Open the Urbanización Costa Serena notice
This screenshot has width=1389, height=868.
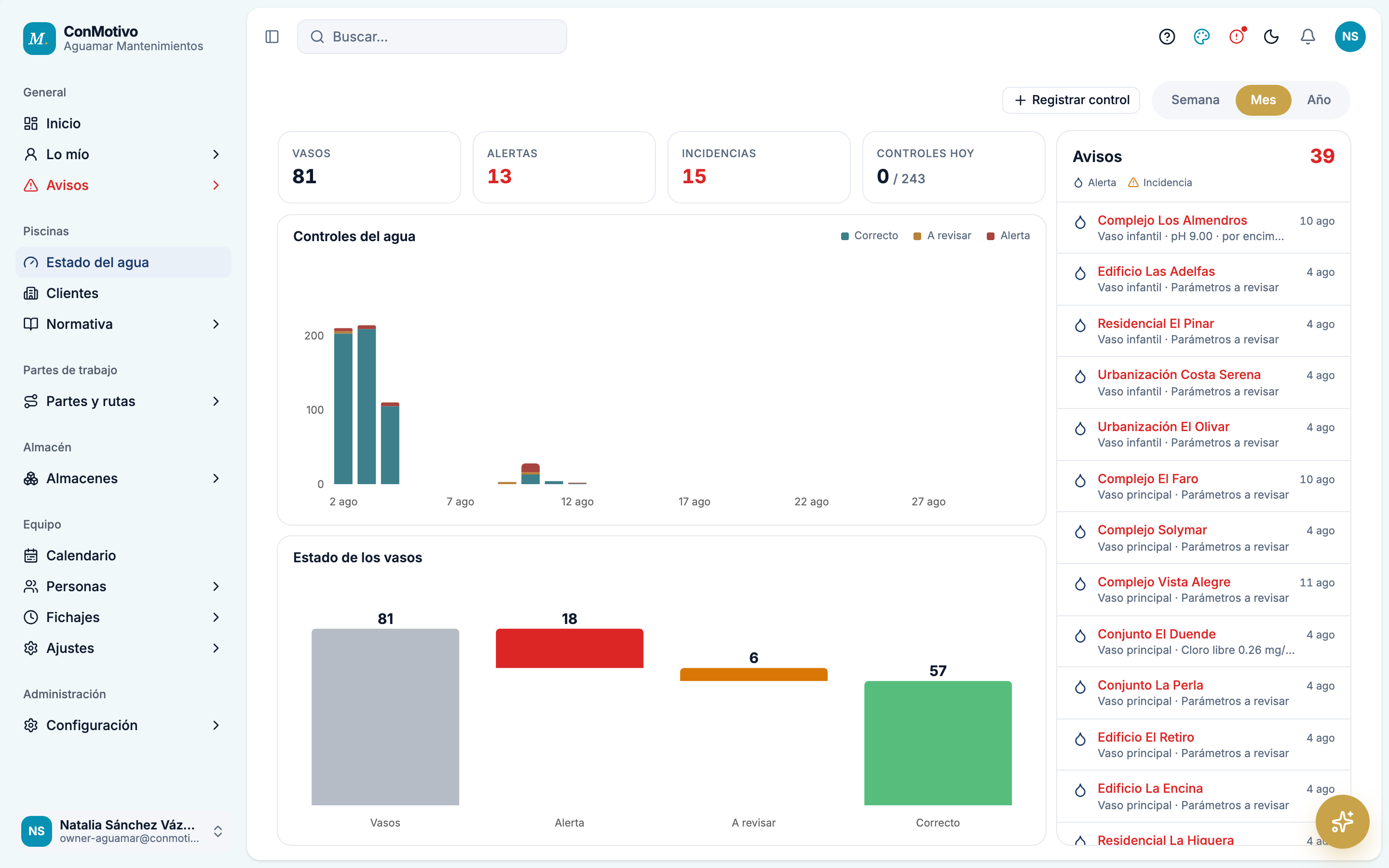(x=1204, y=383)
